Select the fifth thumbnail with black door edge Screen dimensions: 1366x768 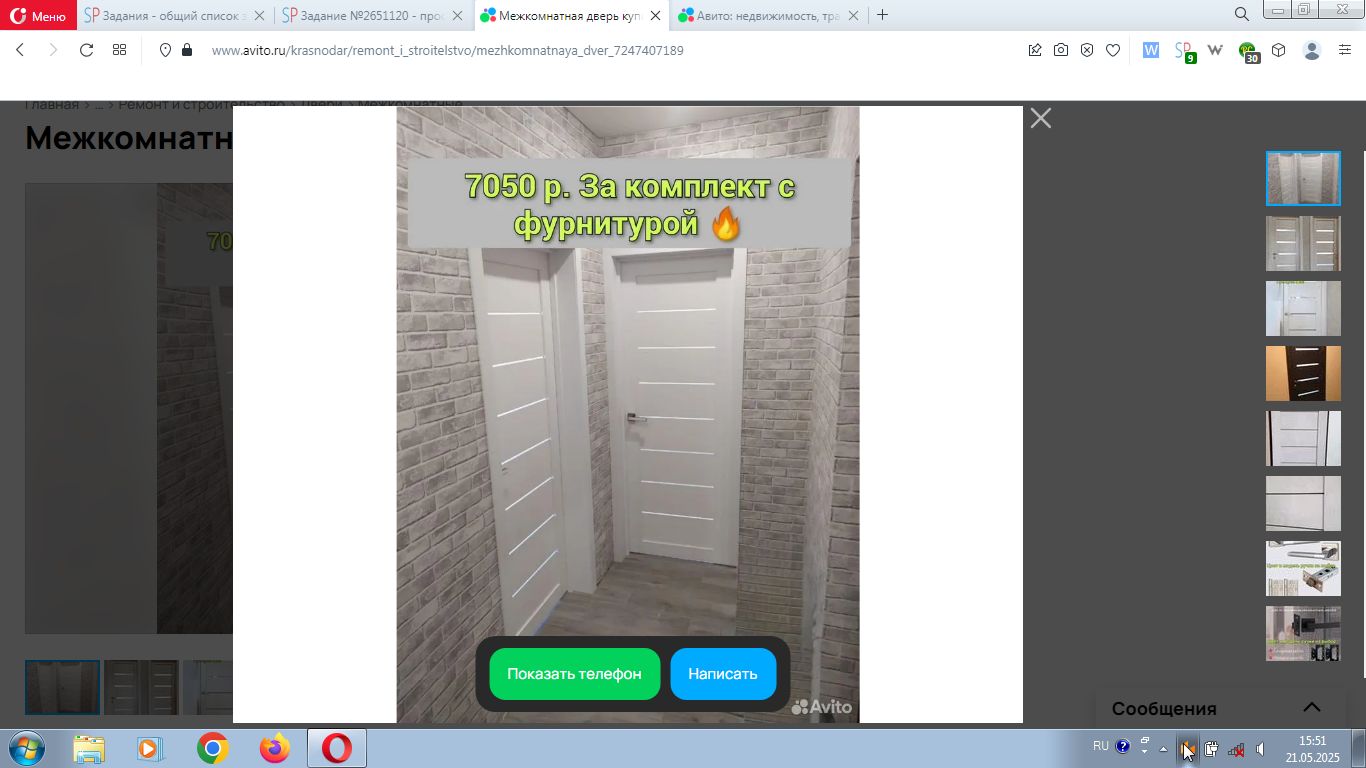pyautogui.click(x=1303, y=439)
